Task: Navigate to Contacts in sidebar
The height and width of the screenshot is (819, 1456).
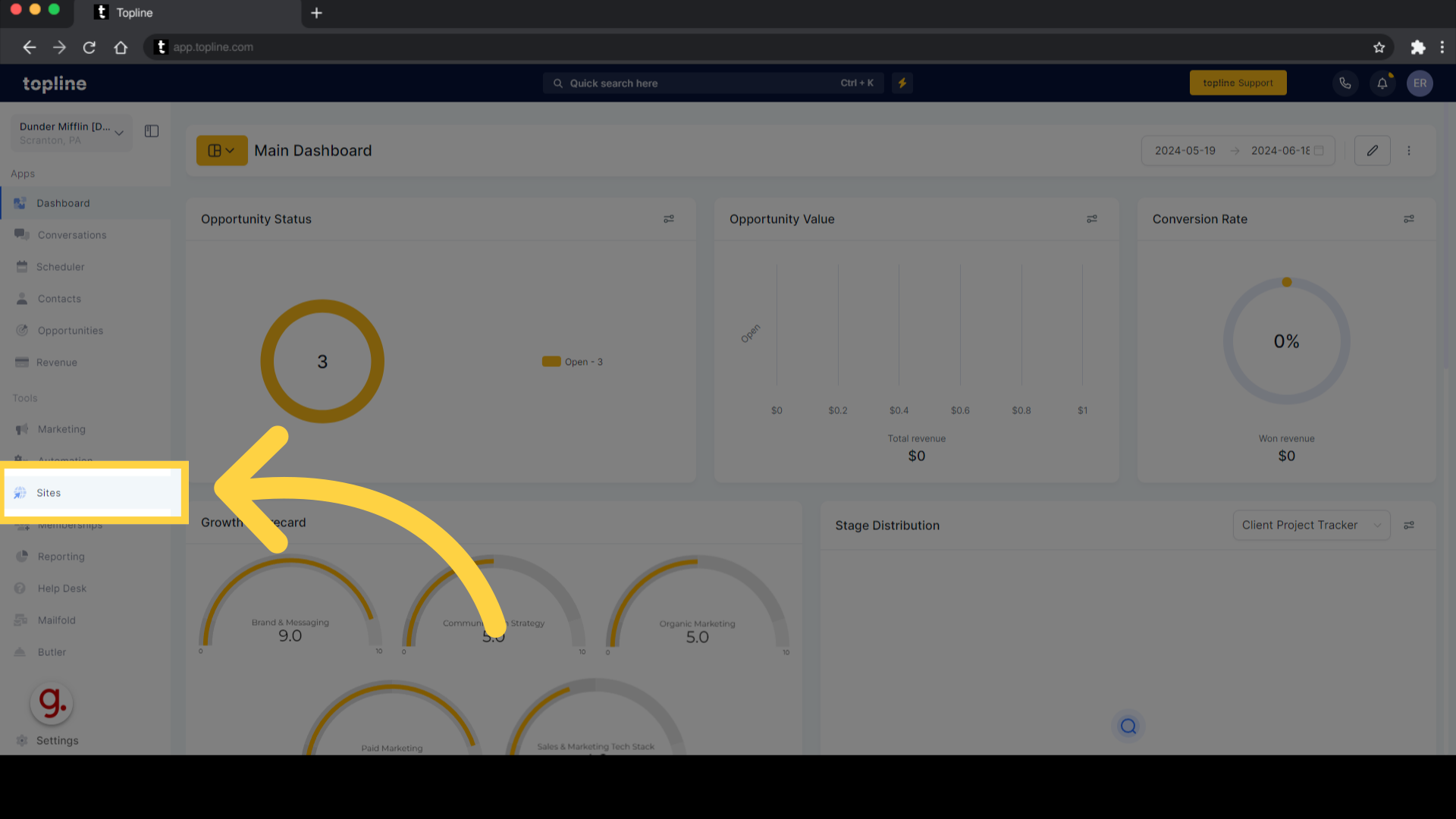Action: click(x=59, y=298)
